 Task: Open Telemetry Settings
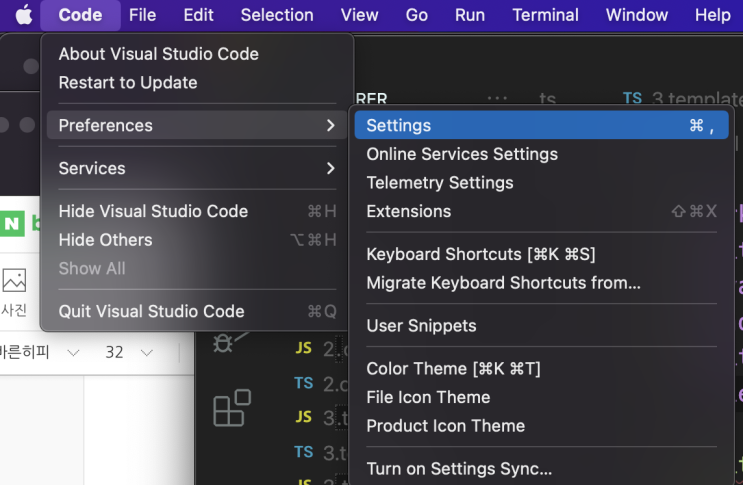click(542, 183)
